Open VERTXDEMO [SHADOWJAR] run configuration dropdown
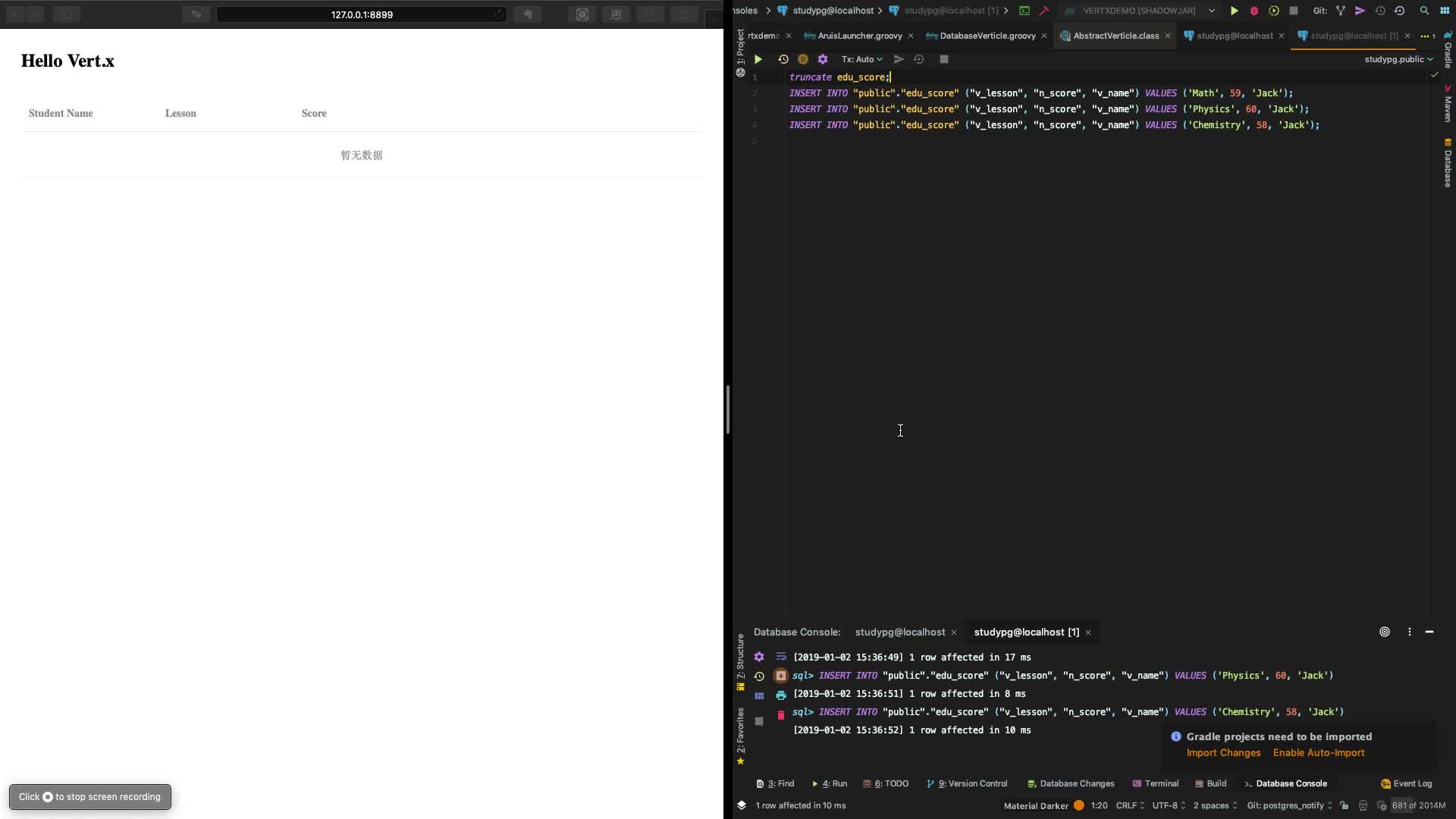Viewport: 1456px width, 819px height. click(x=1139, y=11)
